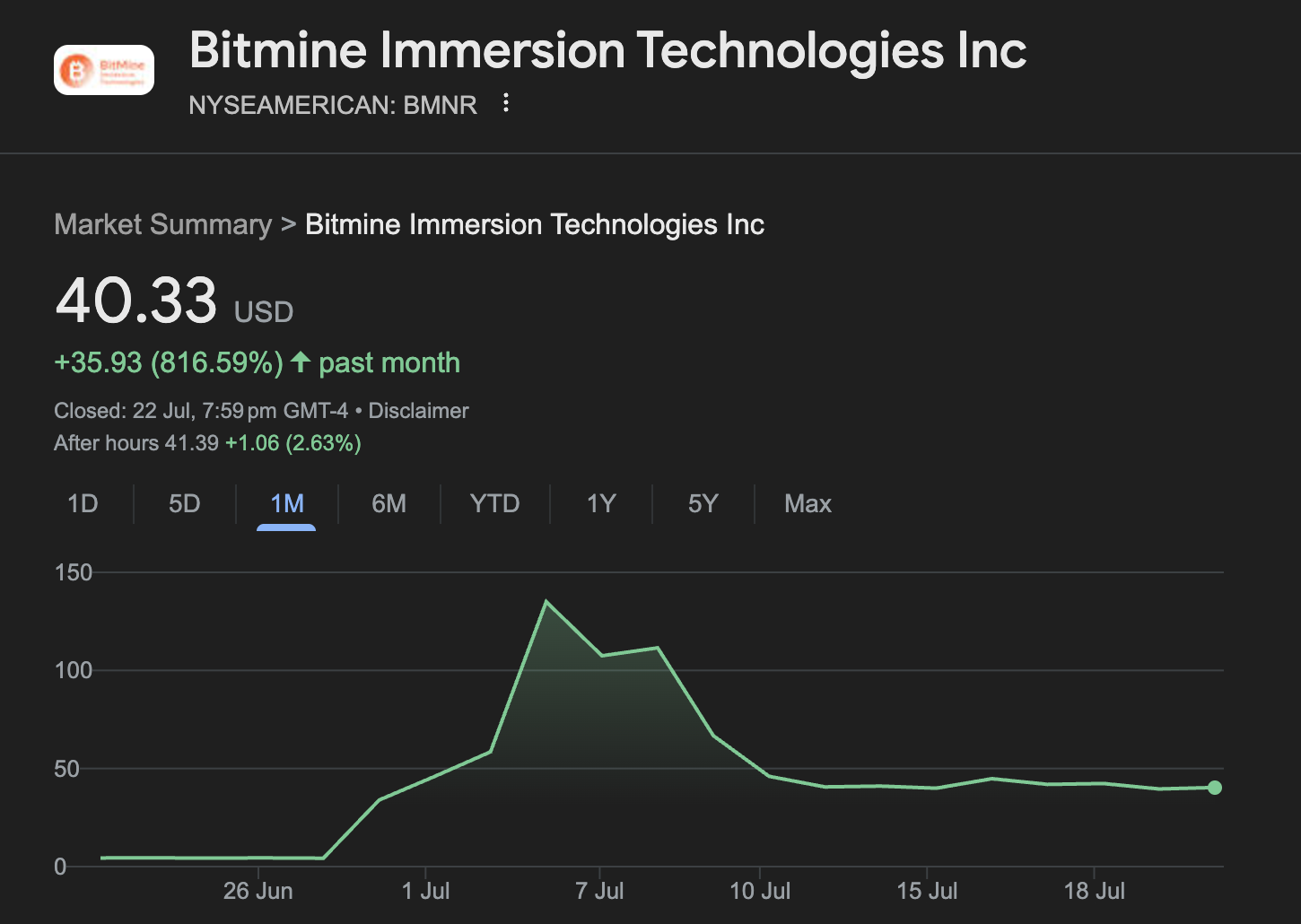
Task: Click the Bitmine Immersion Technologies Inc title
Action: point(607,50)
